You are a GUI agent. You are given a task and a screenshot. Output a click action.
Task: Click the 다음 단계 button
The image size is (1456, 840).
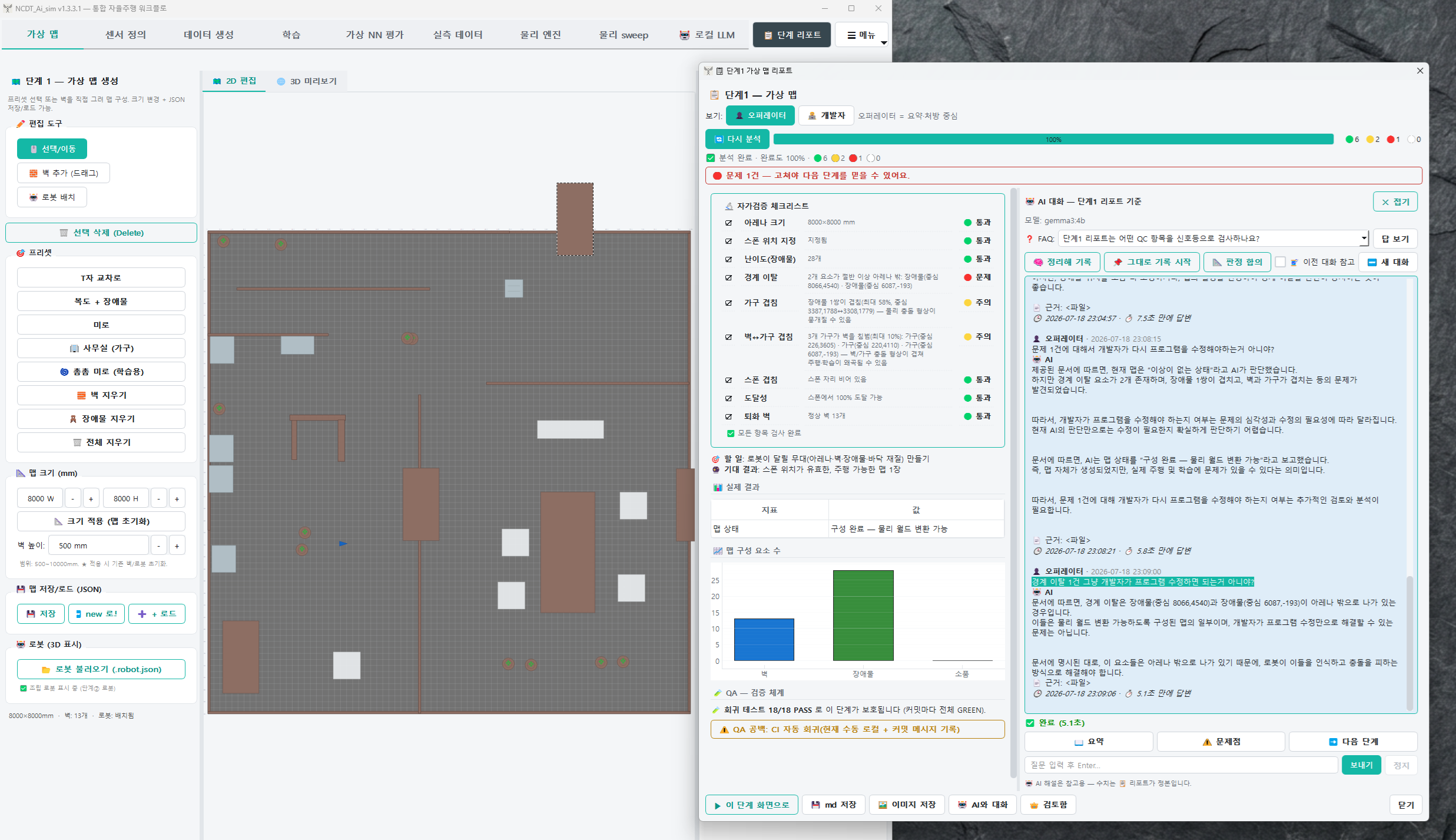point(1353,742)
